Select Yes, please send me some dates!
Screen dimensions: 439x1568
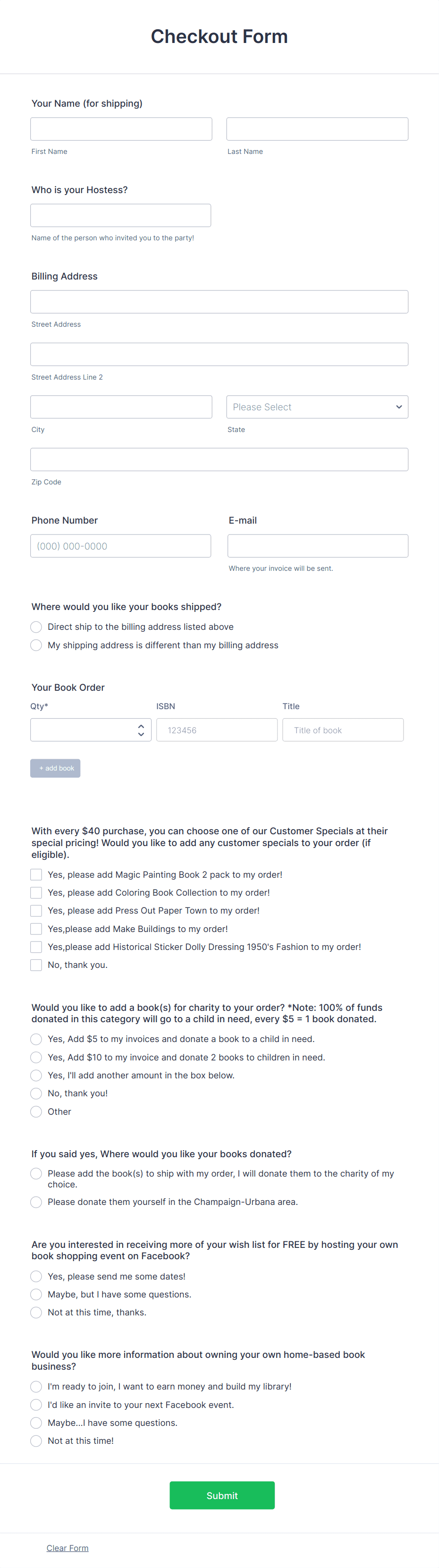point(36,1276)
